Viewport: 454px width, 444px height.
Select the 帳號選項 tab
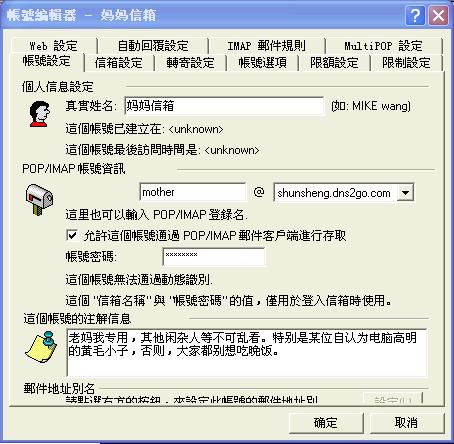tap(262, 63)
